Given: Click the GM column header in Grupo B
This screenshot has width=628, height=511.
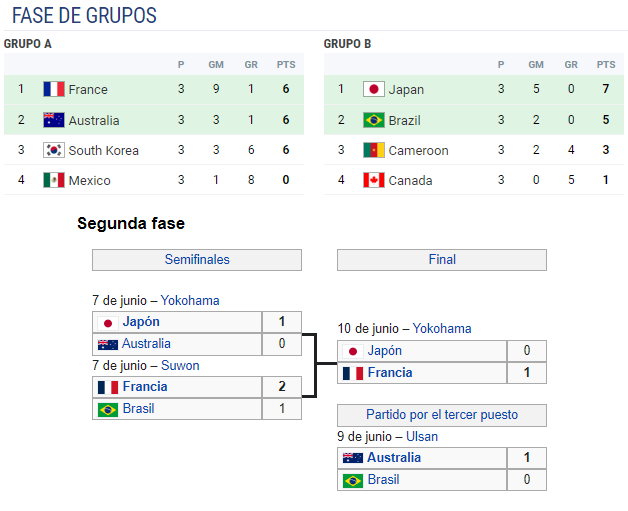Looking at the screenshot, I should (x=536, y=65).
